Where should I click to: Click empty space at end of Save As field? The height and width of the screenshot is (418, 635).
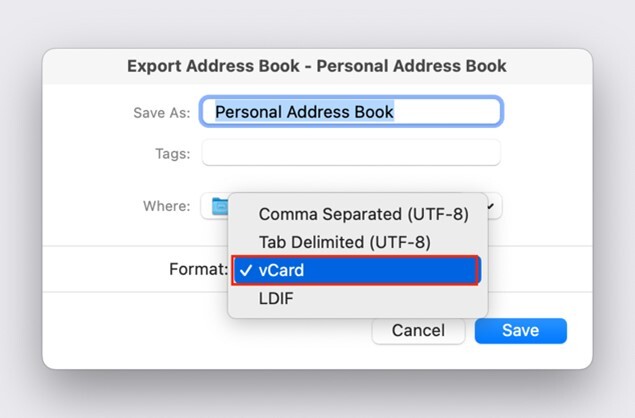445,112
